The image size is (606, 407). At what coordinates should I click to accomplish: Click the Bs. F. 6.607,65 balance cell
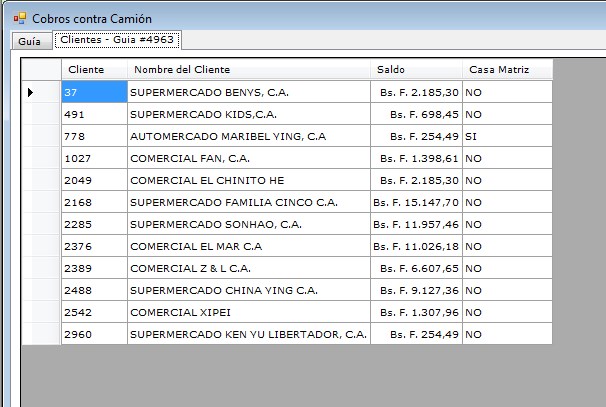coord(416,268)
